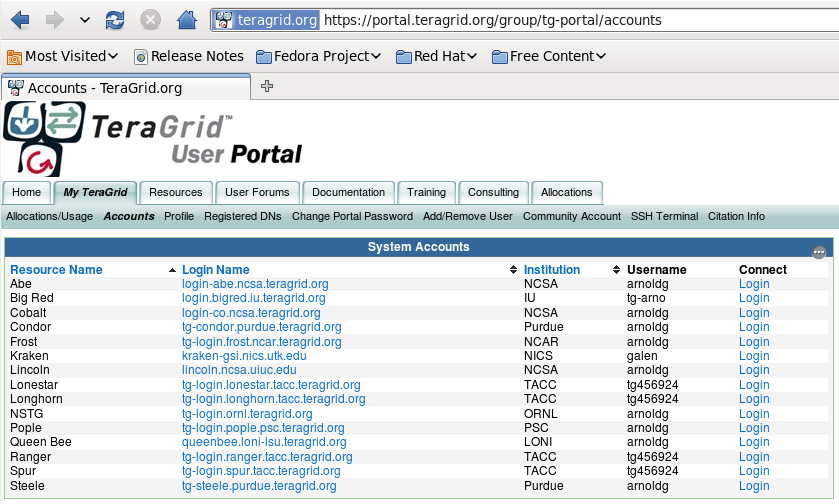Image resolution: width=839 pixels, height=504 pixels.
Task: Click Login for the Pople resource
Action: (x=754, y=428)
